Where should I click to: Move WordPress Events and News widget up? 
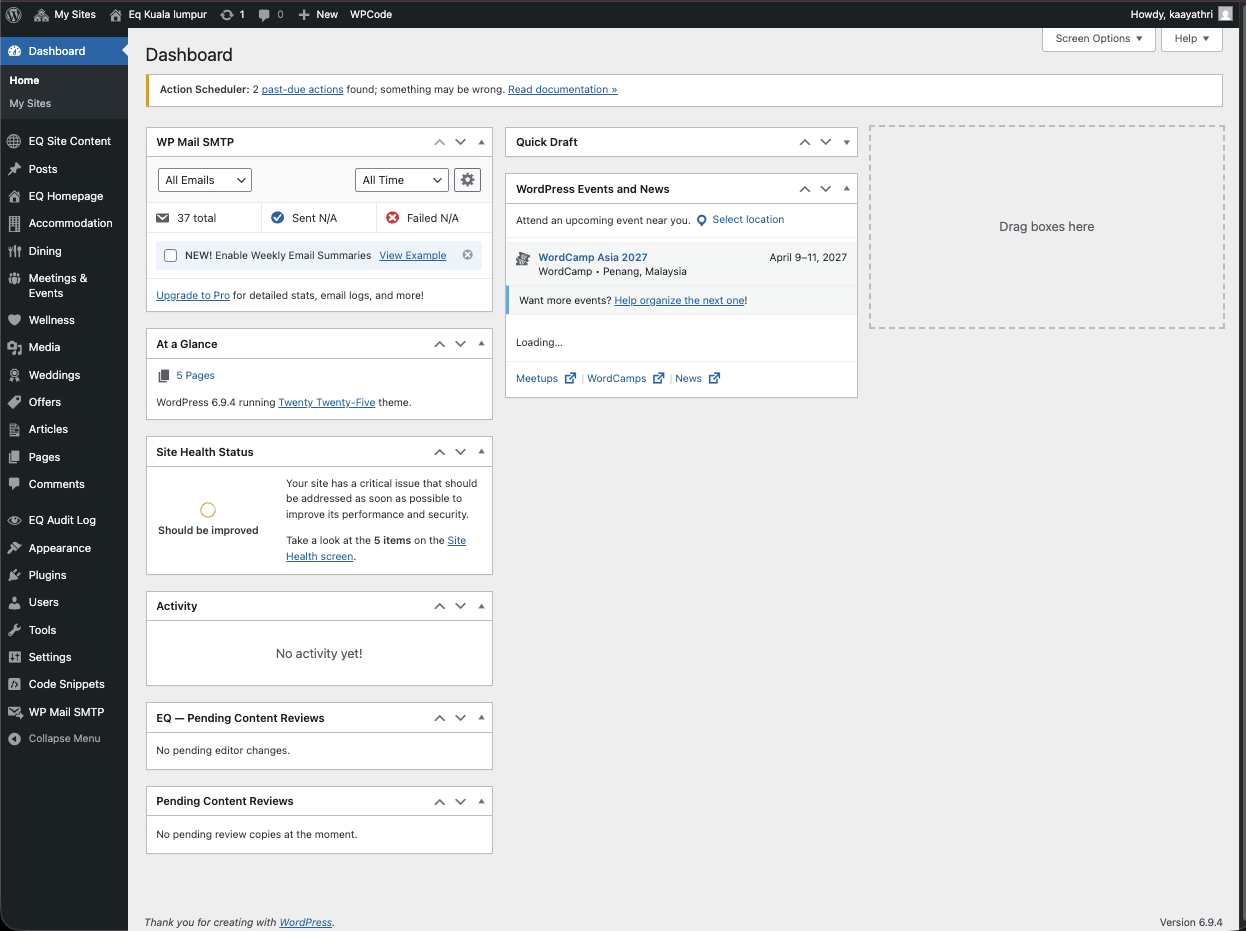point(804,189)
